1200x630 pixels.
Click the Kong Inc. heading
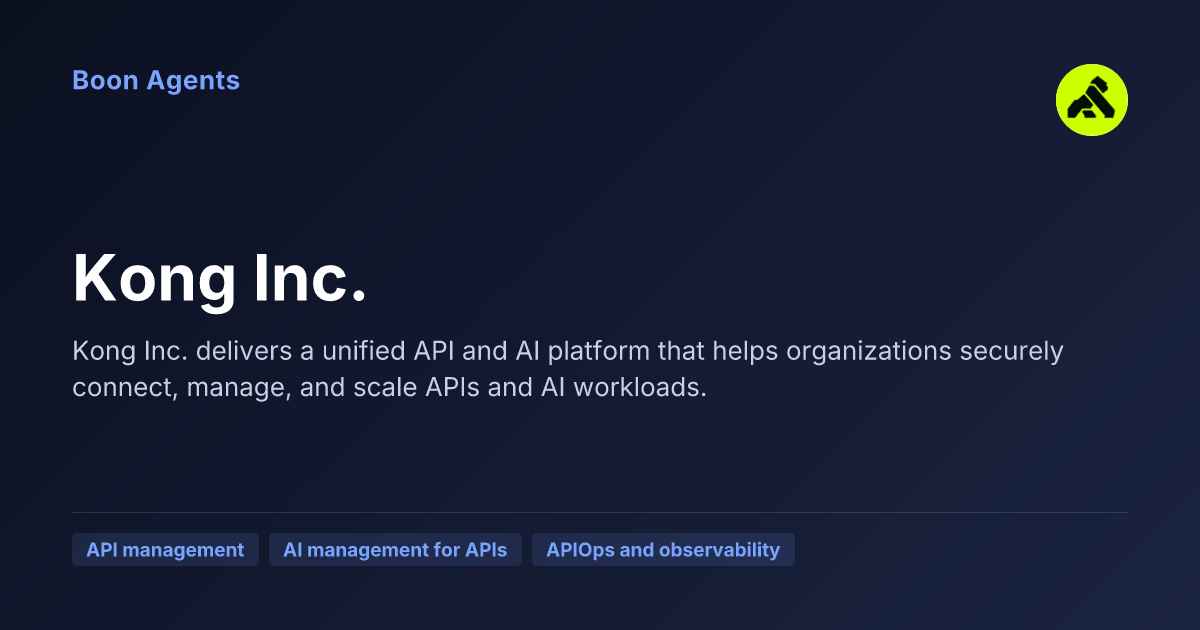(220, 278)
